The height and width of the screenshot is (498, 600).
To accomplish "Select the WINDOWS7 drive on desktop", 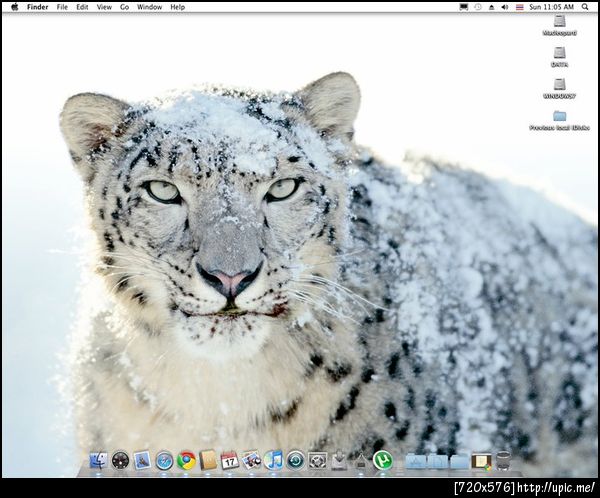I will tap(559, 88).
